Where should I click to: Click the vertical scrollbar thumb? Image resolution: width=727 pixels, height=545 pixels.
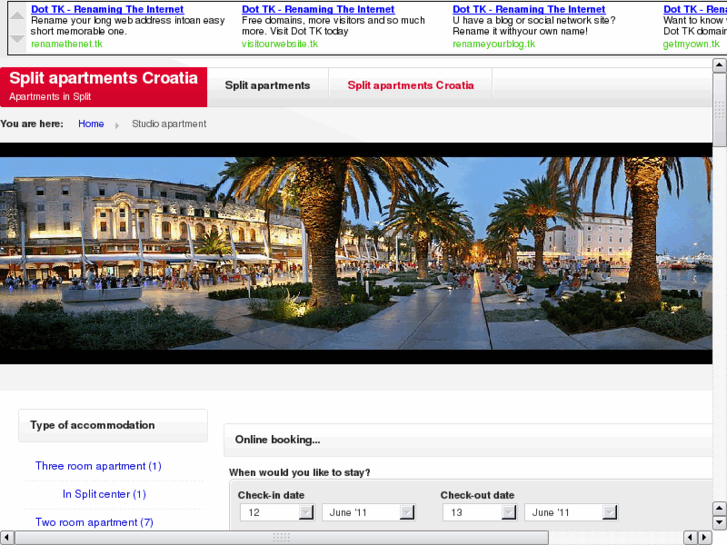[x=719, y=110]
